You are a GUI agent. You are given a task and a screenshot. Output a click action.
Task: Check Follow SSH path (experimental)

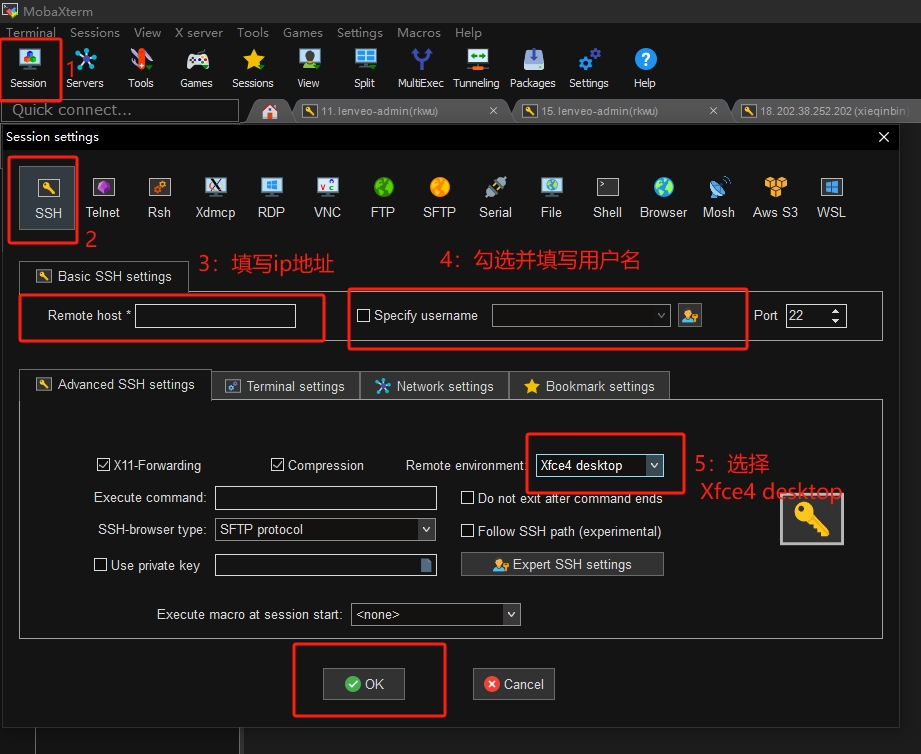point(468,531)
